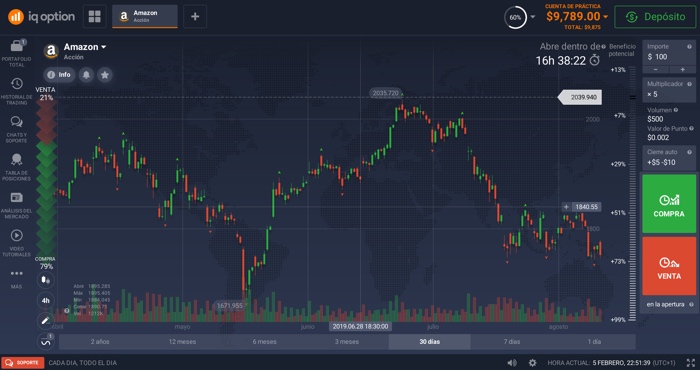Toggle fullscreen icon at bottom right

[x=690, y=363]
